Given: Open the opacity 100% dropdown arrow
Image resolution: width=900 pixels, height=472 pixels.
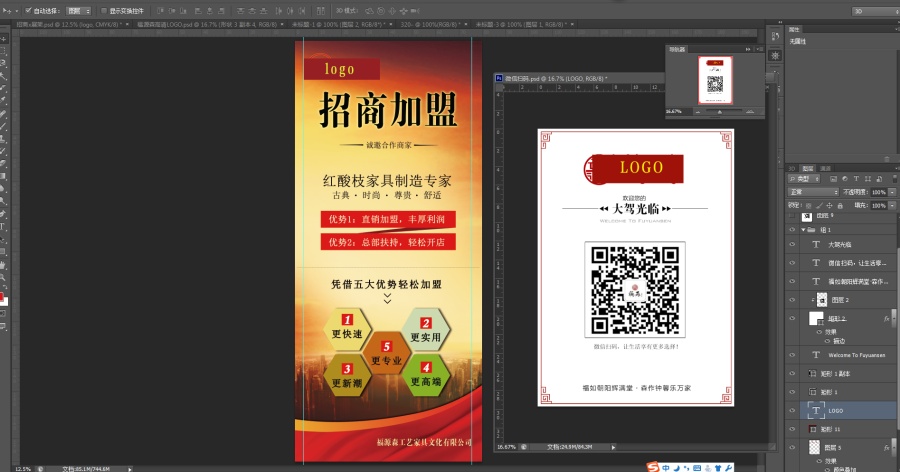Looking at the screenshot, I should point(892,192).
